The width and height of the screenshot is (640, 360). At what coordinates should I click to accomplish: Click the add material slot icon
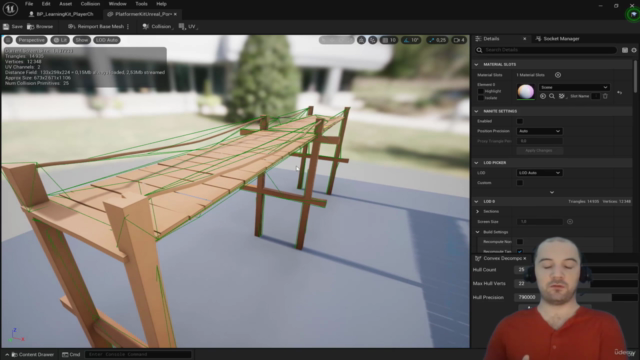(558, 75)
